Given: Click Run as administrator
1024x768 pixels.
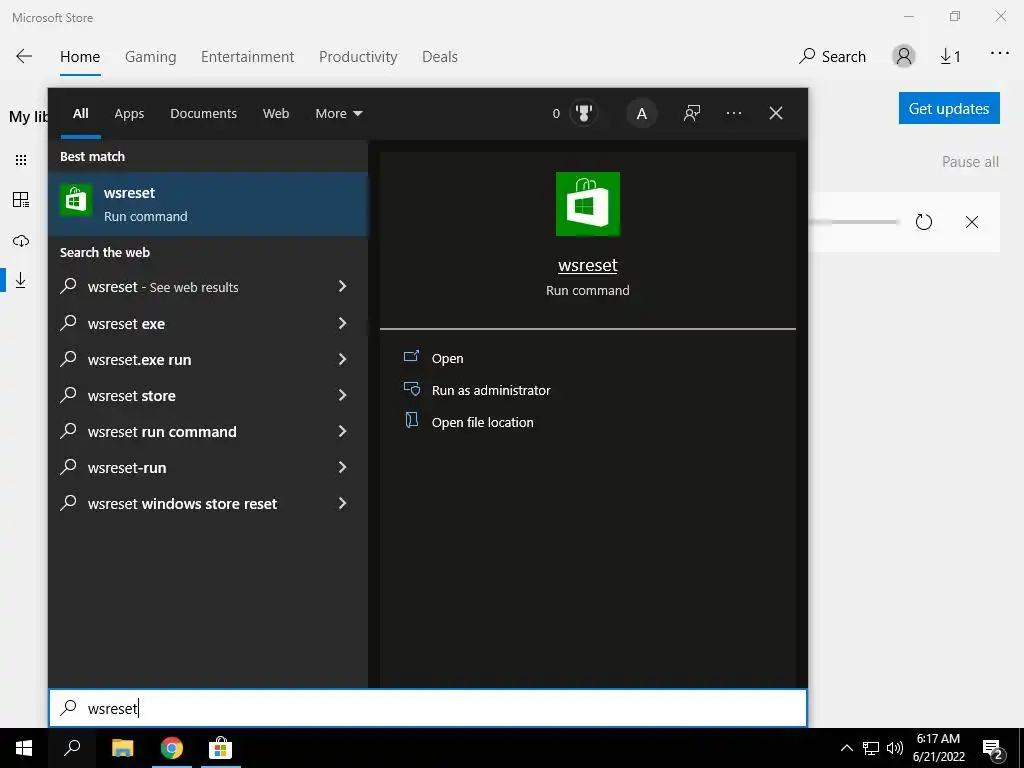Looking at the screenshot, I should [x=490, y=391].
